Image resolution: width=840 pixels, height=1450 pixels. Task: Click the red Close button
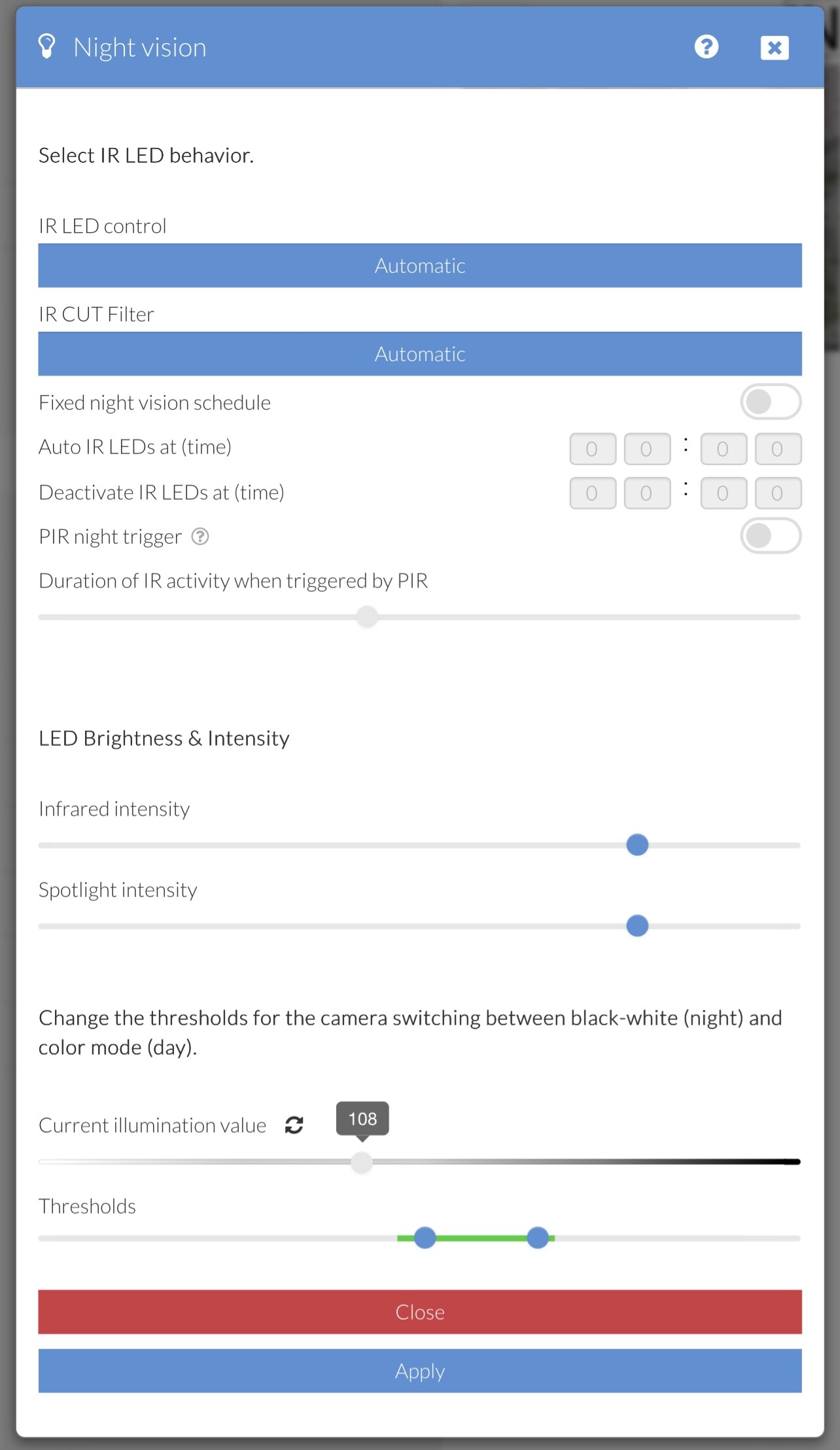click(x=420, y=1312)
